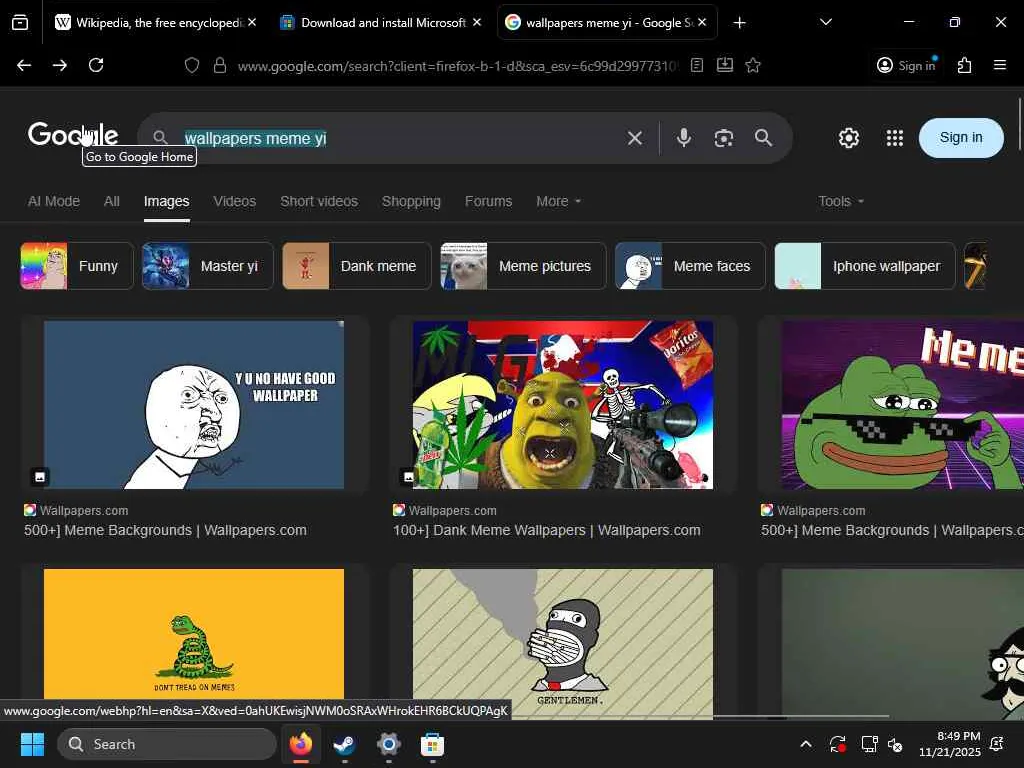Clear the Google search box
Screen dimensions: 1024x768
[635, 138]
